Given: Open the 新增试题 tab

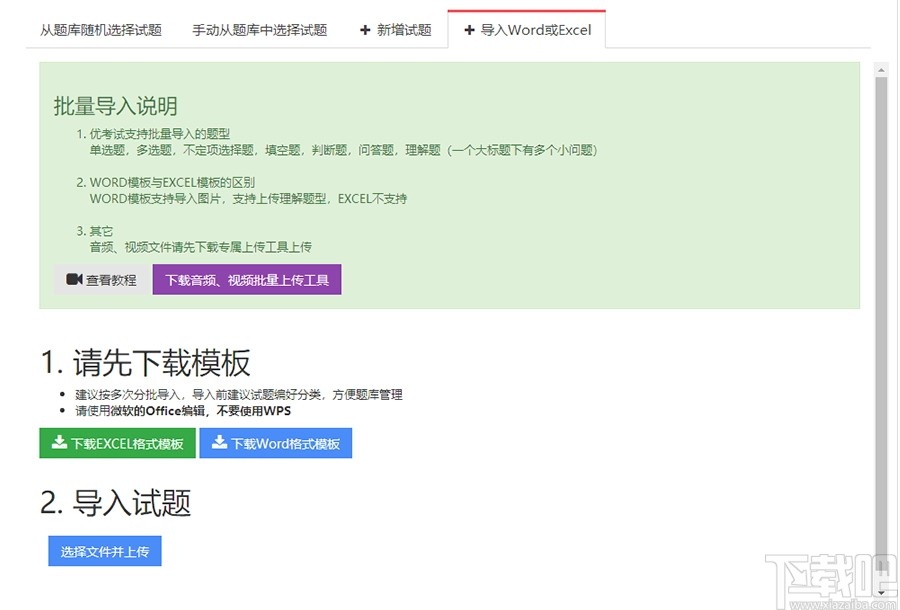Looking at the screenshot, I should [x=397, y=30].
